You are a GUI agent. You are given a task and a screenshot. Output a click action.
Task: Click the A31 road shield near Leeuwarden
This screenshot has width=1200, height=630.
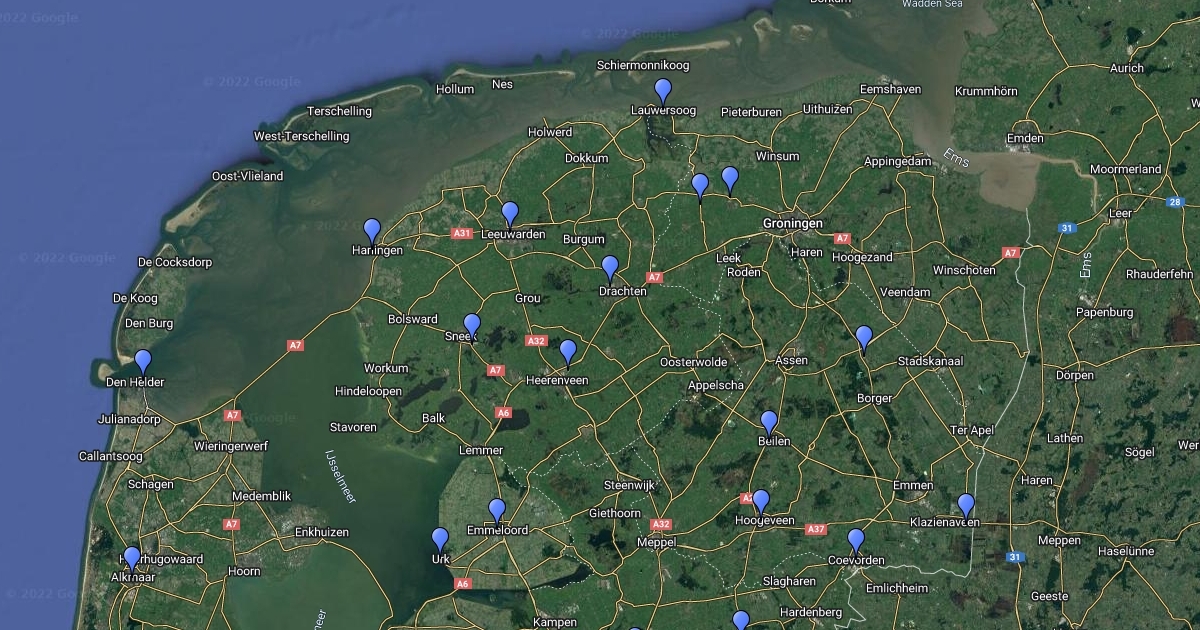(461, 234)
